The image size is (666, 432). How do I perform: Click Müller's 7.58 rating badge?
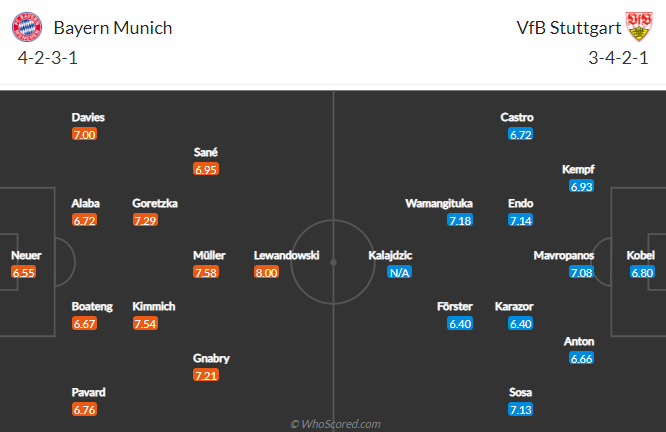click(207, 272)
